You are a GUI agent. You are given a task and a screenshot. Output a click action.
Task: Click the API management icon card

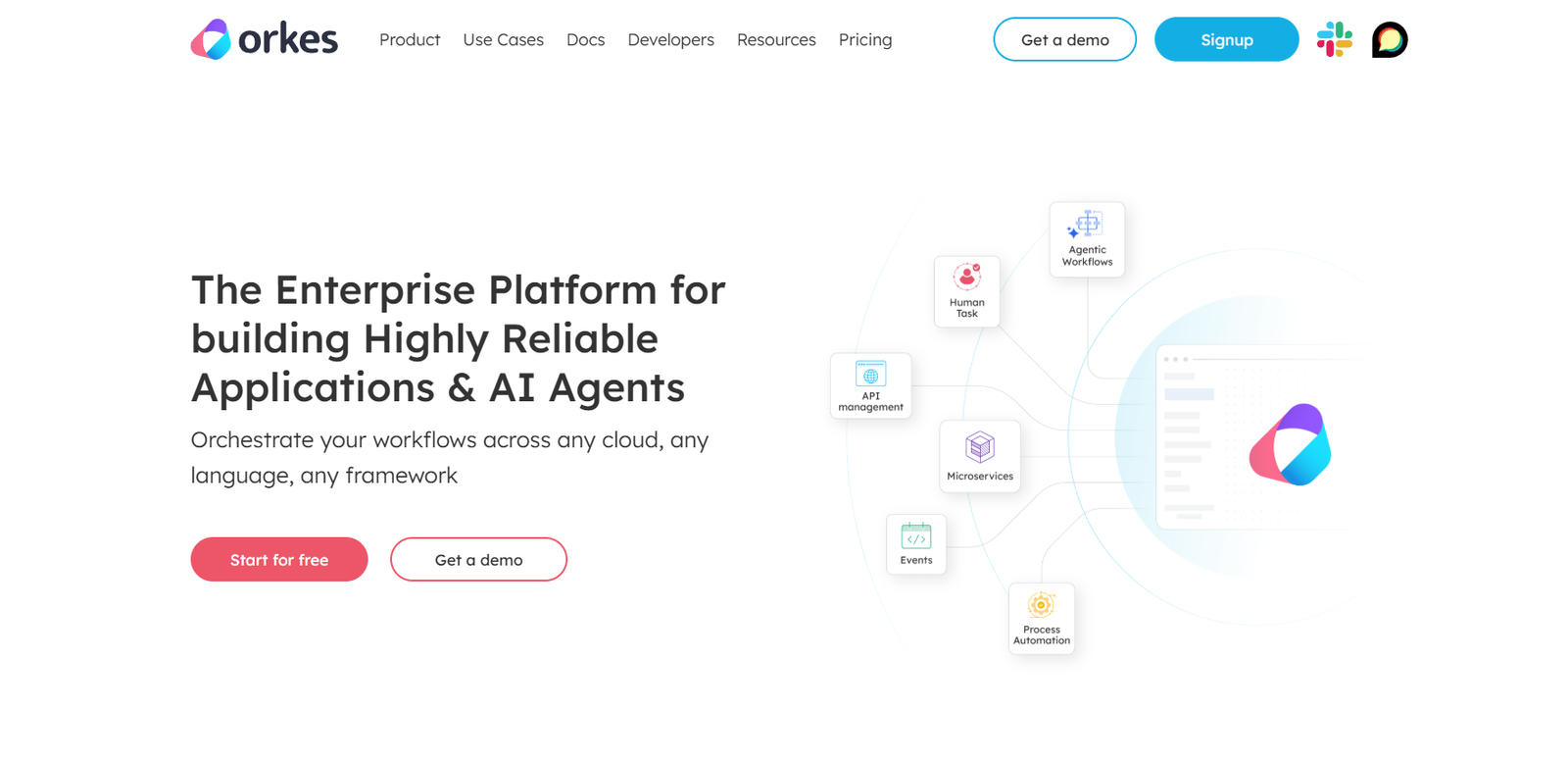(870, 385)
